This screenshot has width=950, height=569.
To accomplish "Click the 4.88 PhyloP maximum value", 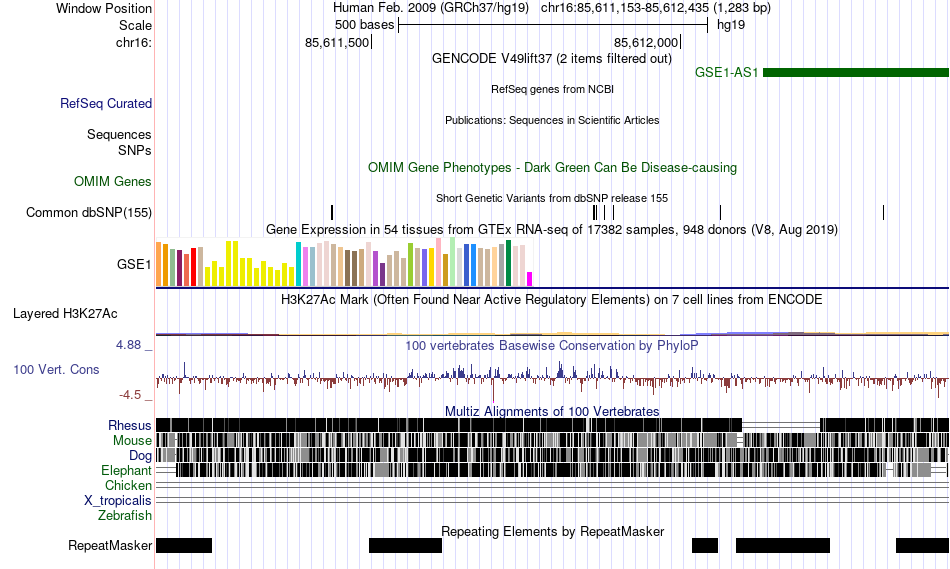I will pyautogui.click(x=128, y=345).
